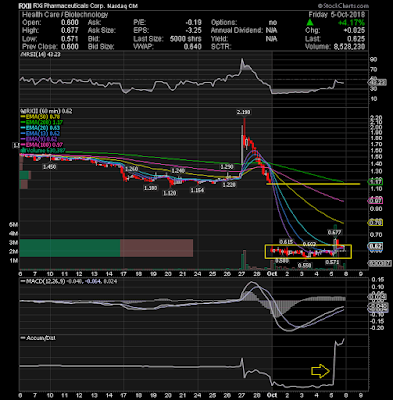Click the Health Care / Biotechnology sector text
Image resolution: width=393 pixels, height=400 pixels.
(x=65, y=15)
